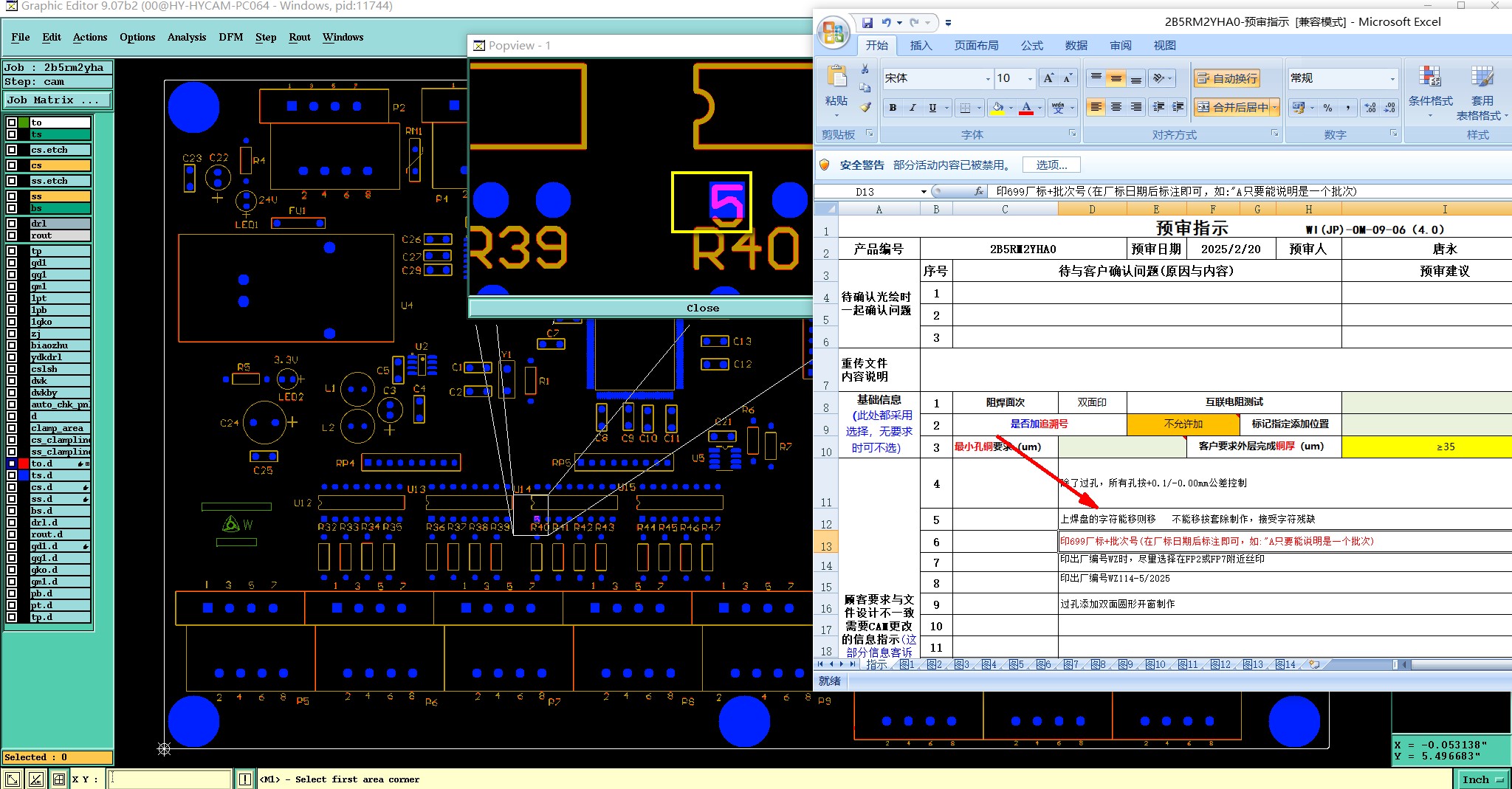Open sheet tab 图1
Image resolution: width=1512 pixels, height=789 pixels.
[x=907, y=665]
